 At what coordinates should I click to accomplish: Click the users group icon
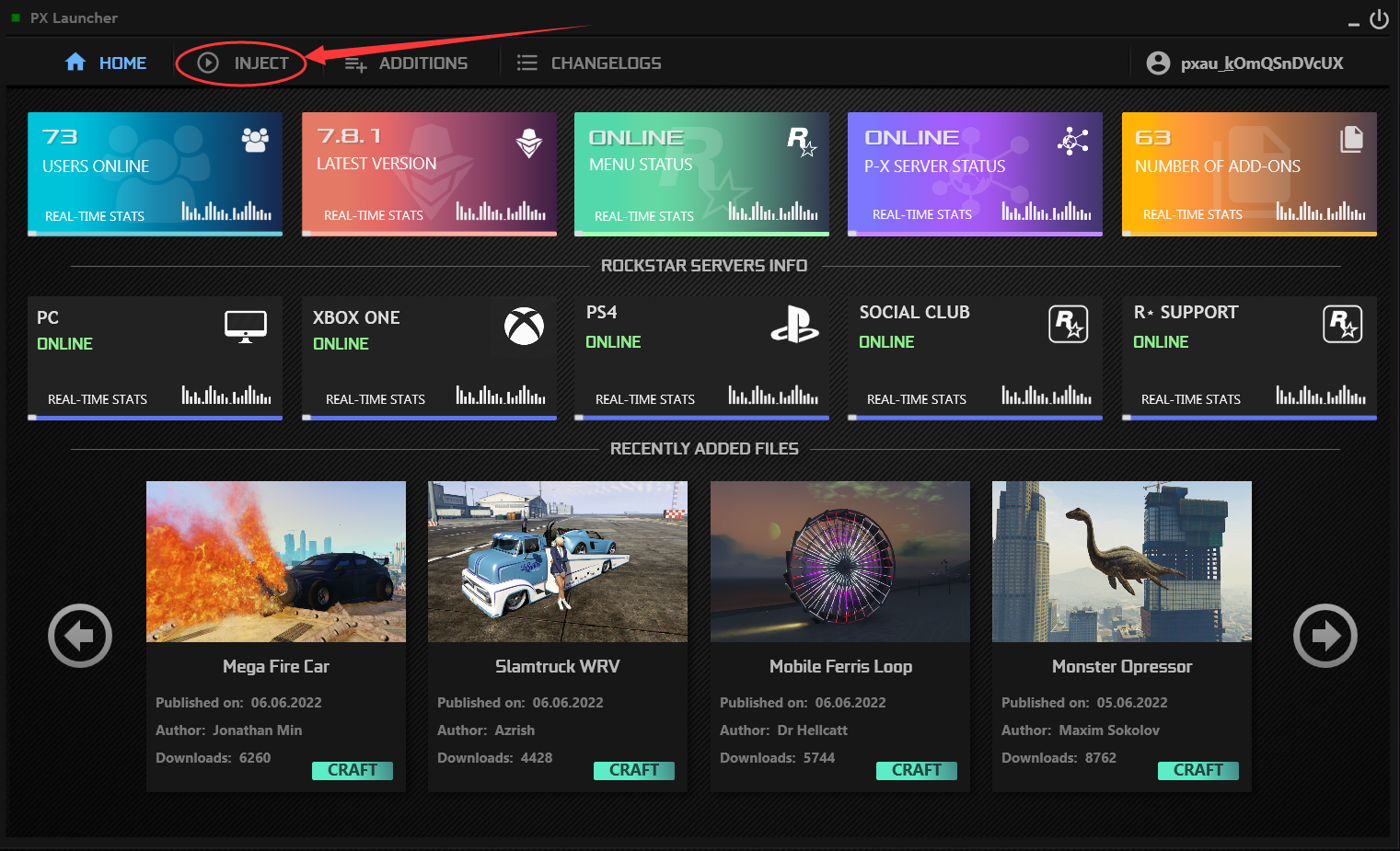coord(255,140)
